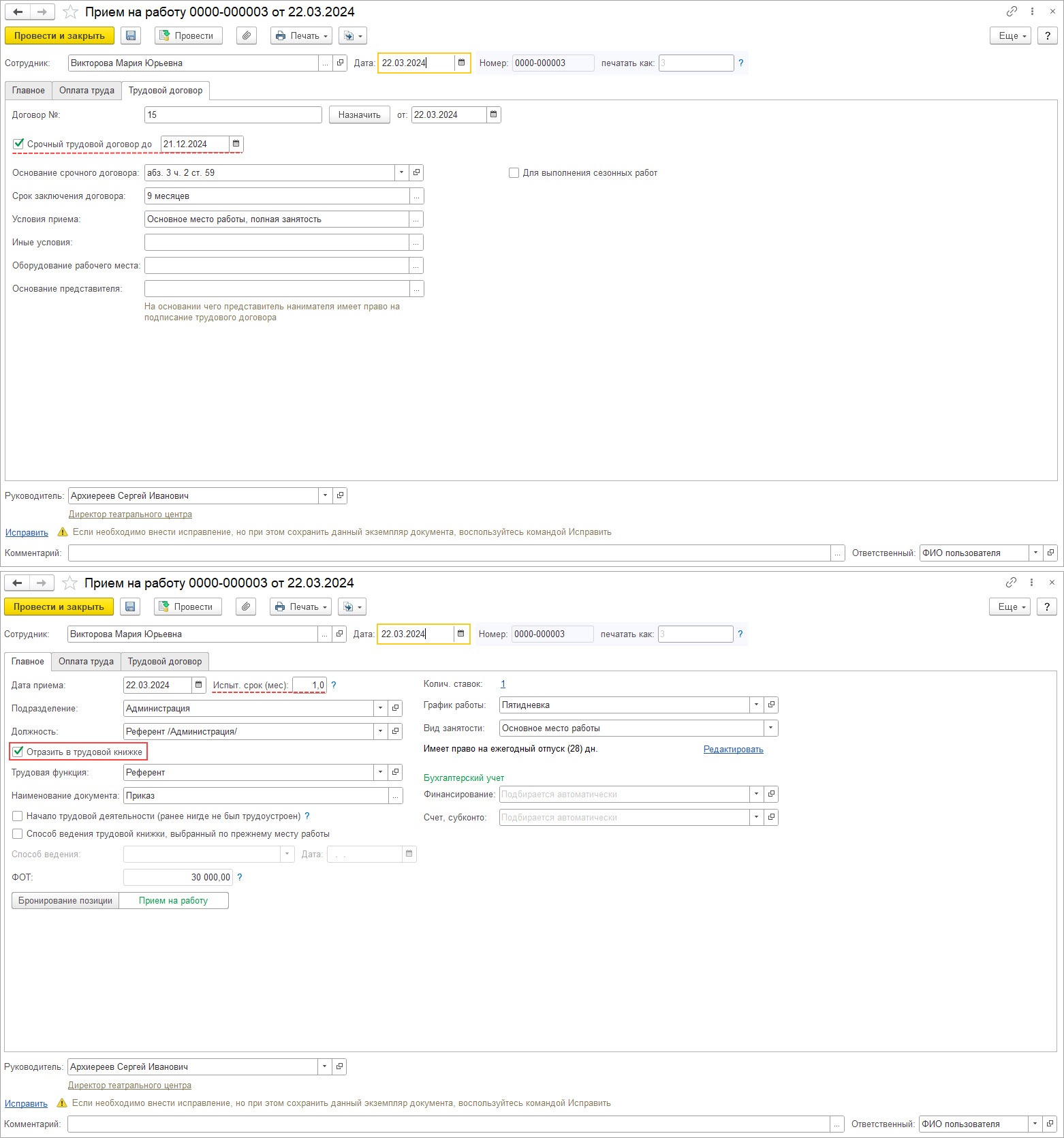Expand Вид занятости dropdown
1064x1138 pixels.
click(x=770, y=728)
